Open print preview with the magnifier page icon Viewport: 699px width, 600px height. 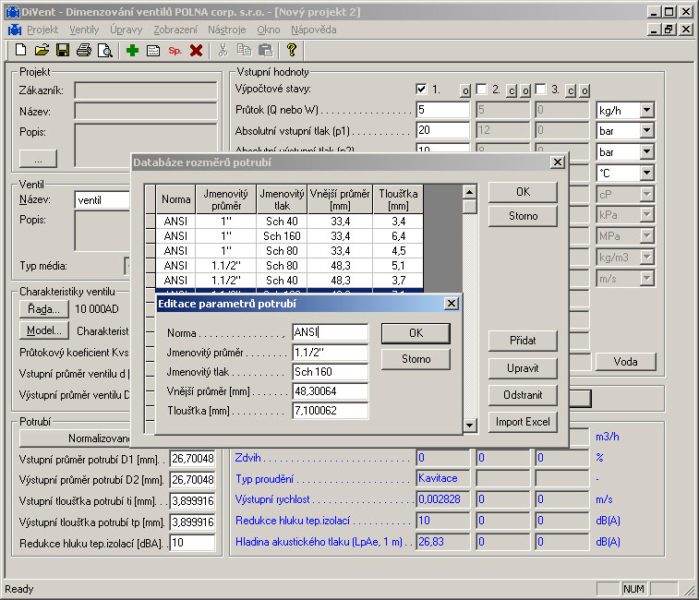105,50
